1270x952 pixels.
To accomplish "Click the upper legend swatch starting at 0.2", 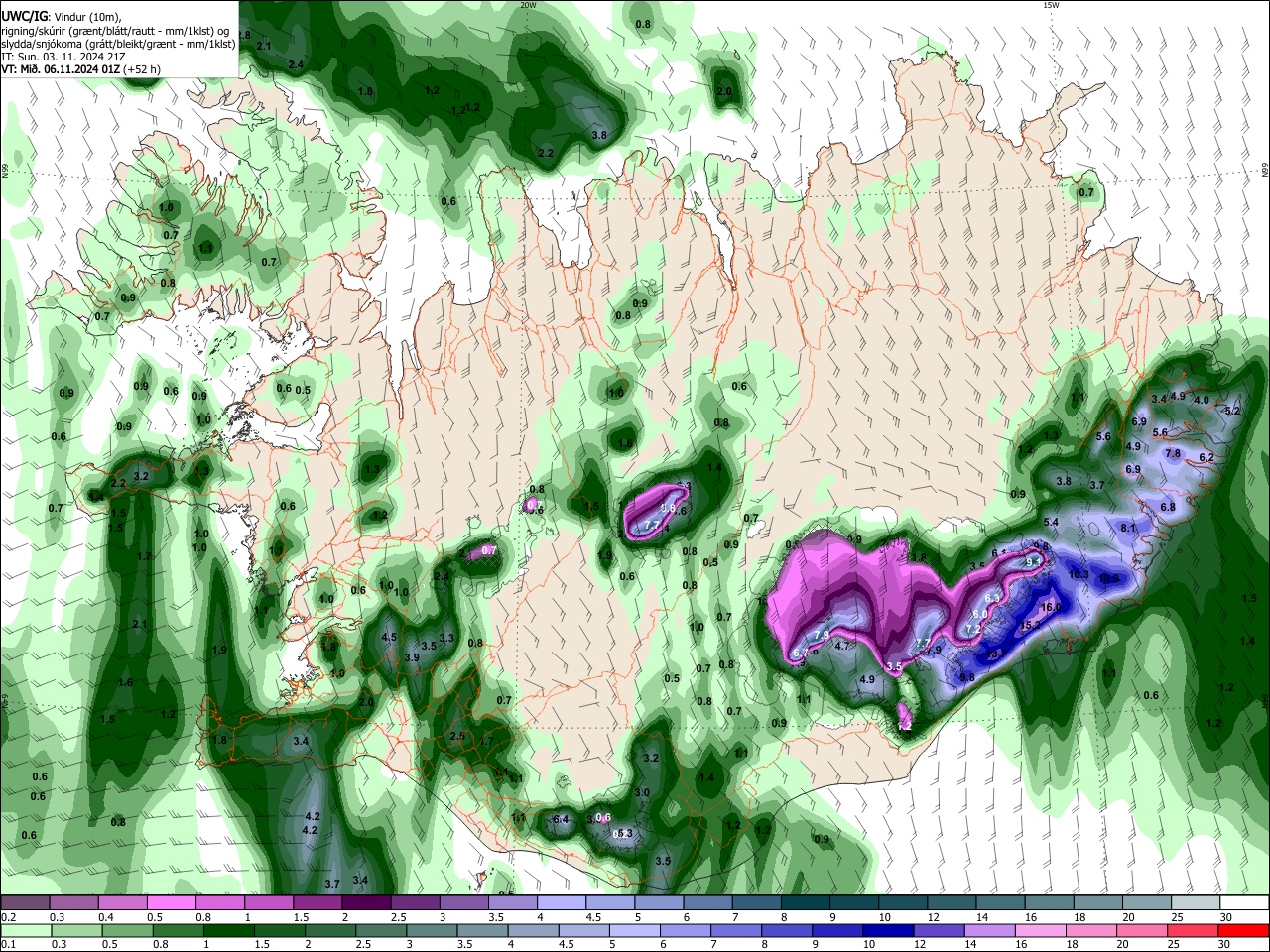I will coord(26,903).
